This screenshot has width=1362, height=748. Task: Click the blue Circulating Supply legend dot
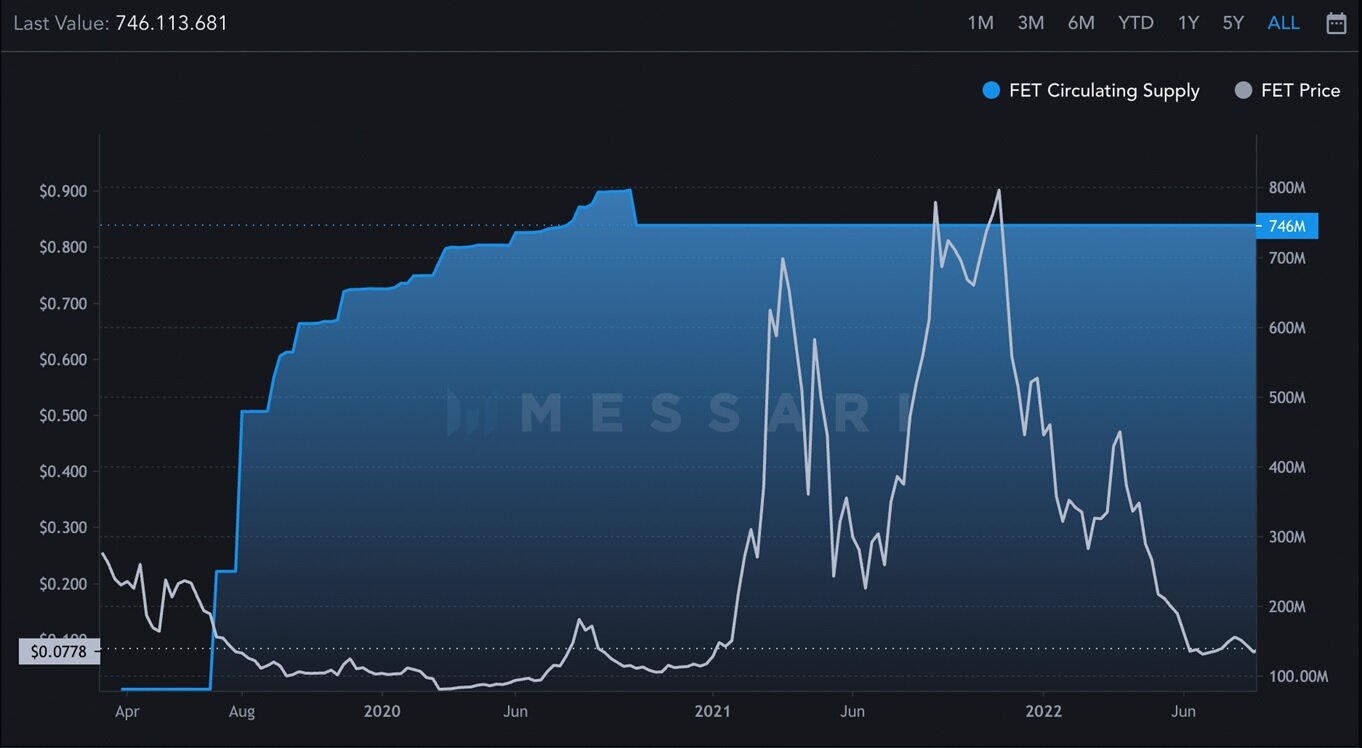pos(991,90)
